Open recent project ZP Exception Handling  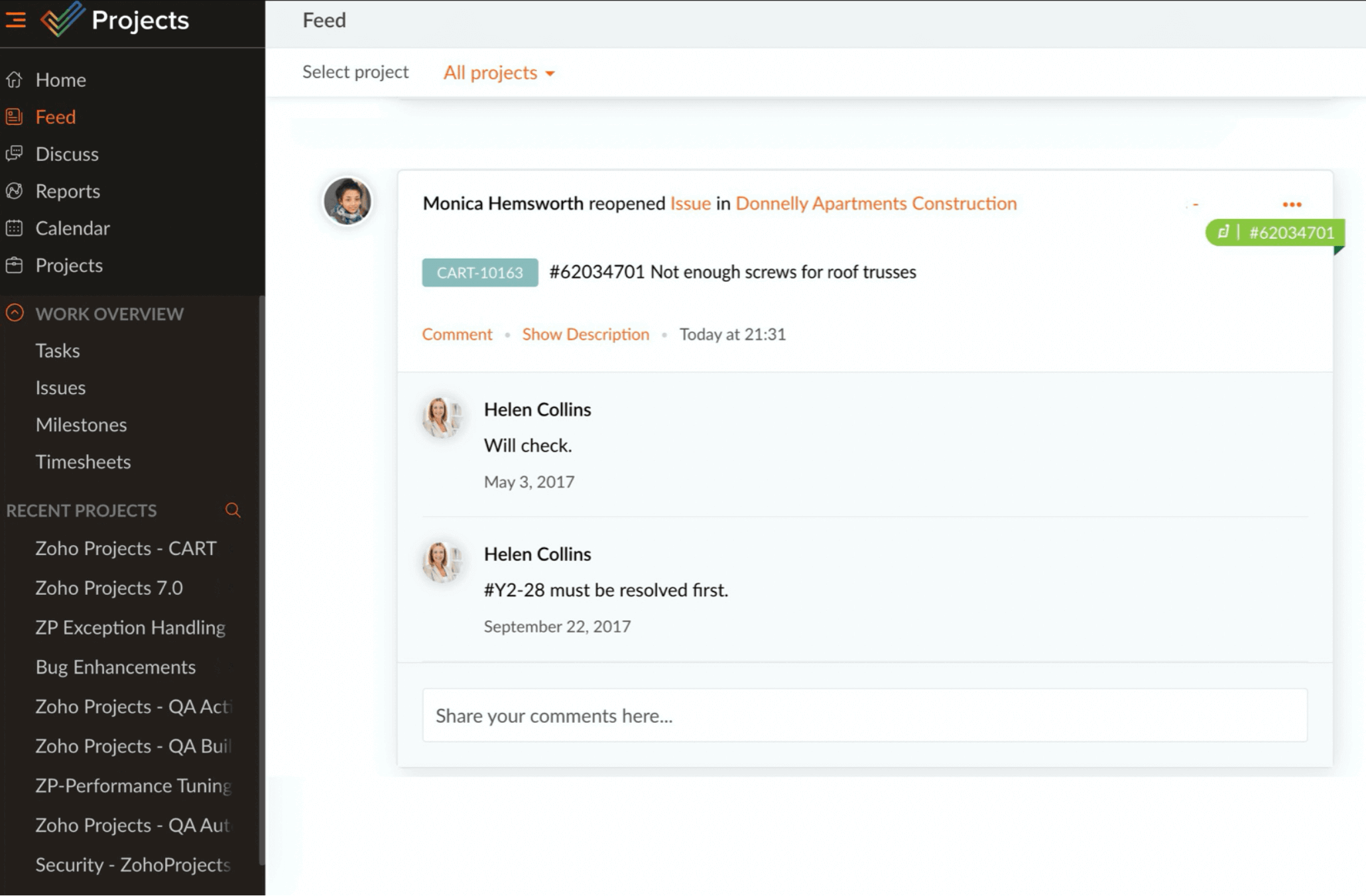point(130,627)
